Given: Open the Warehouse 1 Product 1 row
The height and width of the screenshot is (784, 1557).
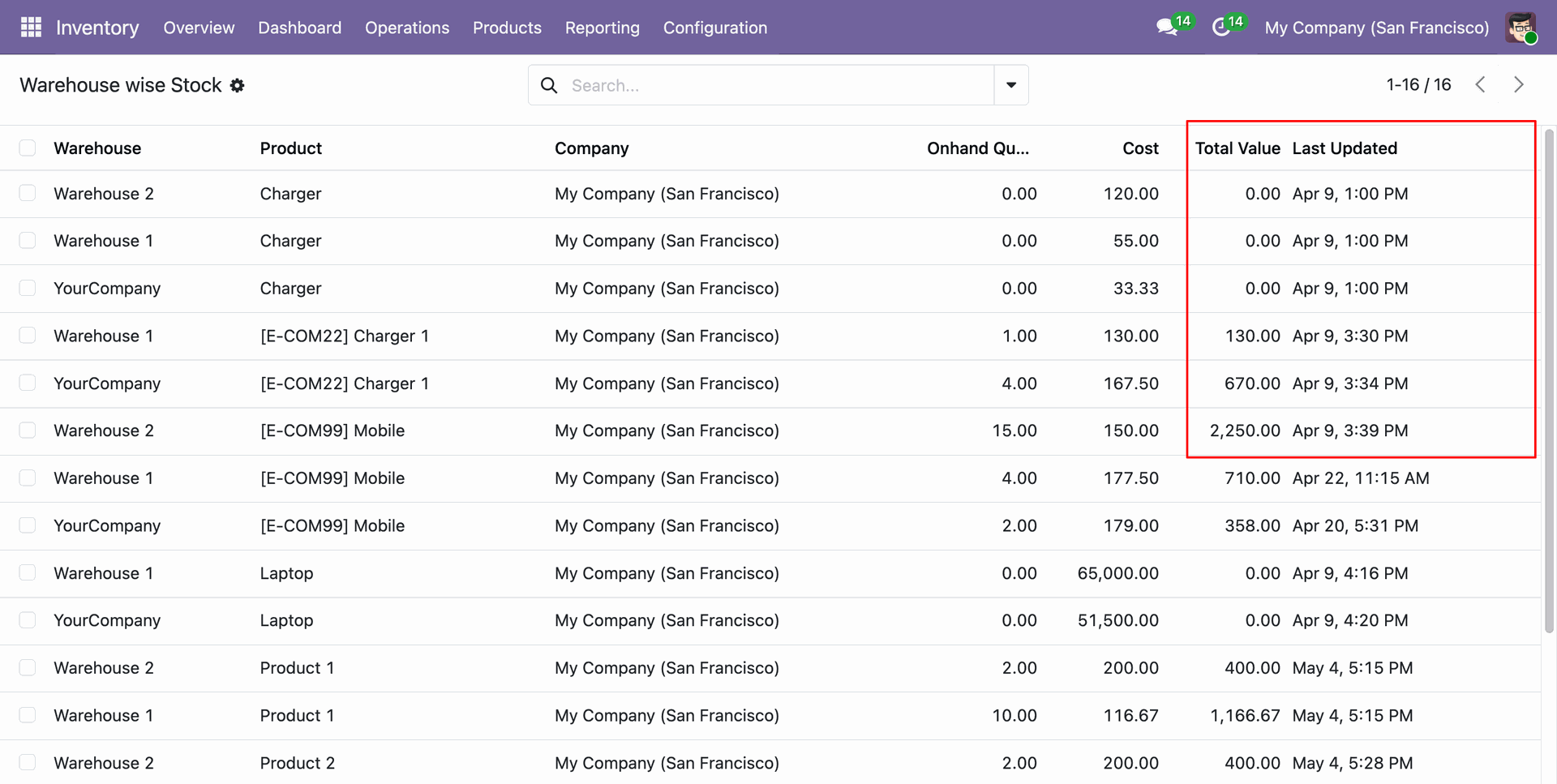Looking at the screenshot, I should tap(770, 716).
